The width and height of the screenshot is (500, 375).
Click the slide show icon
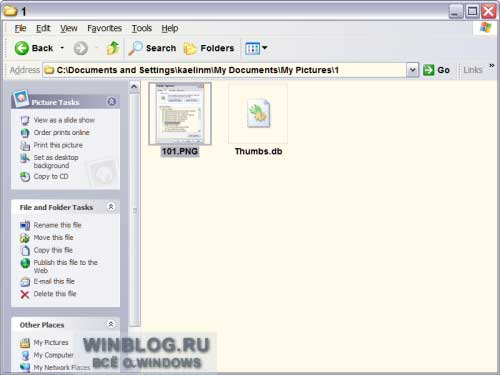click(x=25, y=120)
